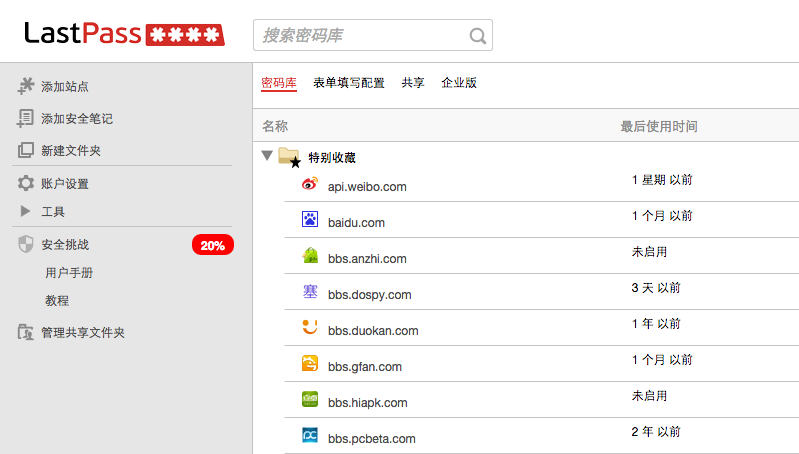Click the bbs.gfan.com orange icon
This screenshot has height=454, width=799.
point(310,363)
